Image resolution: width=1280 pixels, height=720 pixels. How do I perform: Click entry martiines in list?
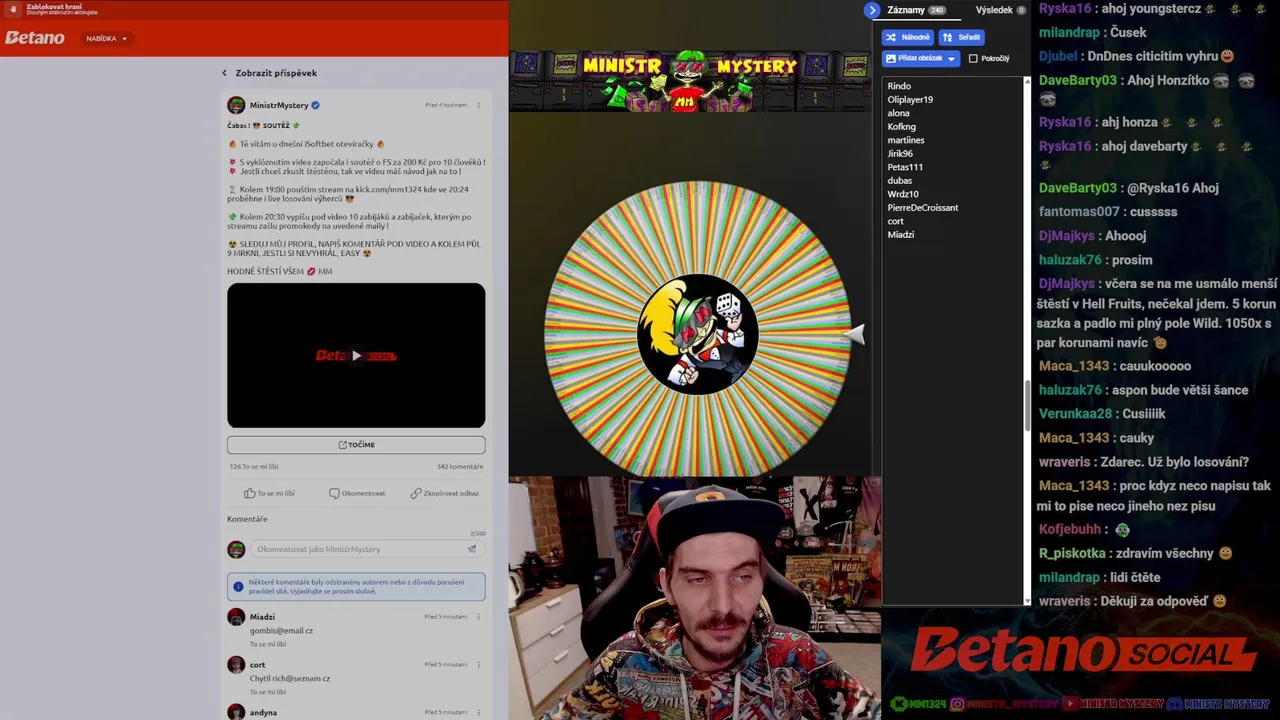[x=906, y=140]
